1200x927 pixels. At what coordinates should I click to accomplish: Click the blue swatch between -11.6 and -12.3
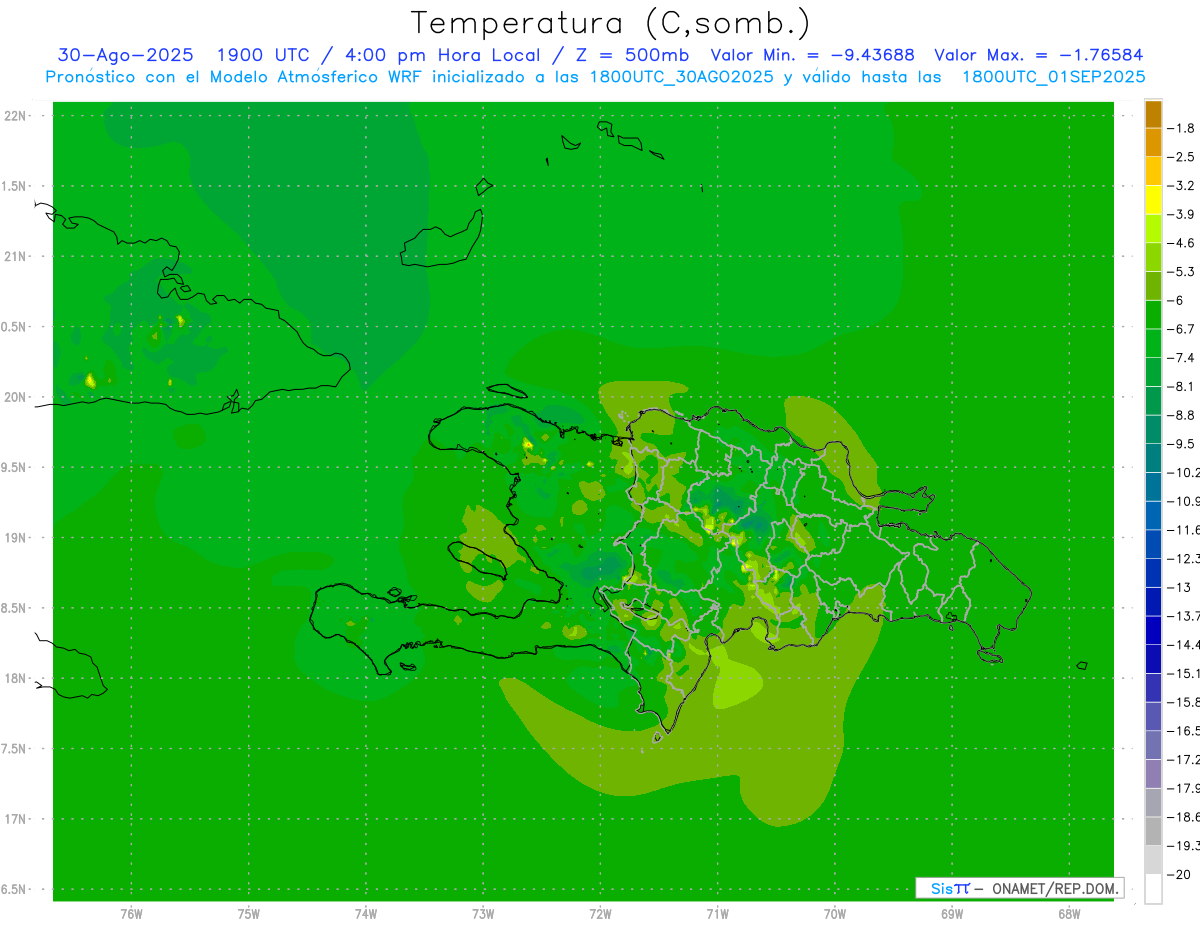coord(1153,544)
